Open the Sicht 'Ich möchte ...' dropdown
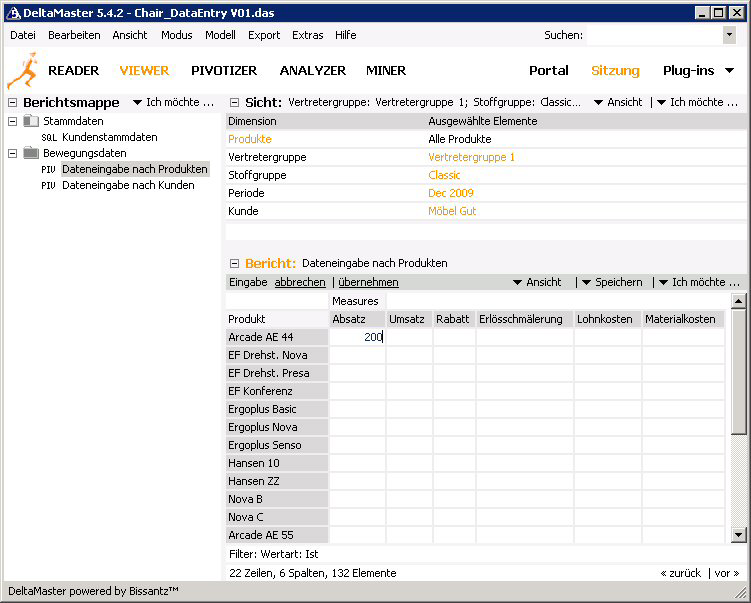Image resolution: width=751 pixels, height=603 pixels. [x=697, y=102]
